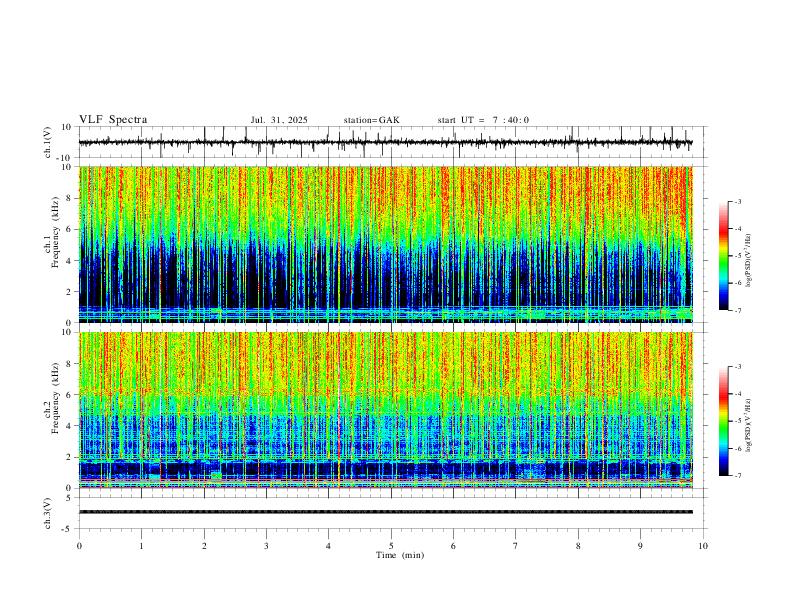Click the ch.3 flat signal trace
Image resolution: width=792 pixels, height=612 pixels.
[386, 512]
